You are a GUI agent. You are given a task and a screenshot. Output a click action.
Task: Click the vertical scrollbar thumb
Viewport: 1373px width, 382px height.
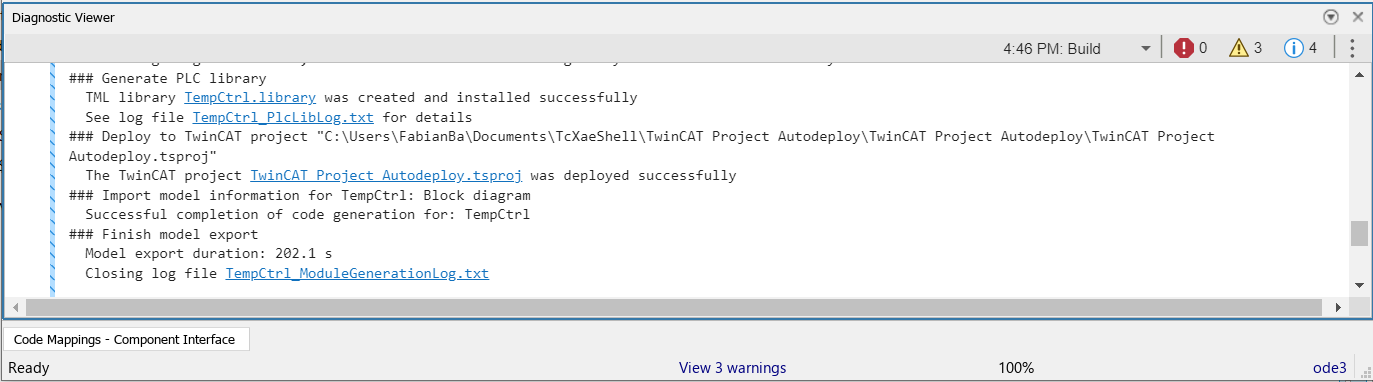coord(1358,233)
